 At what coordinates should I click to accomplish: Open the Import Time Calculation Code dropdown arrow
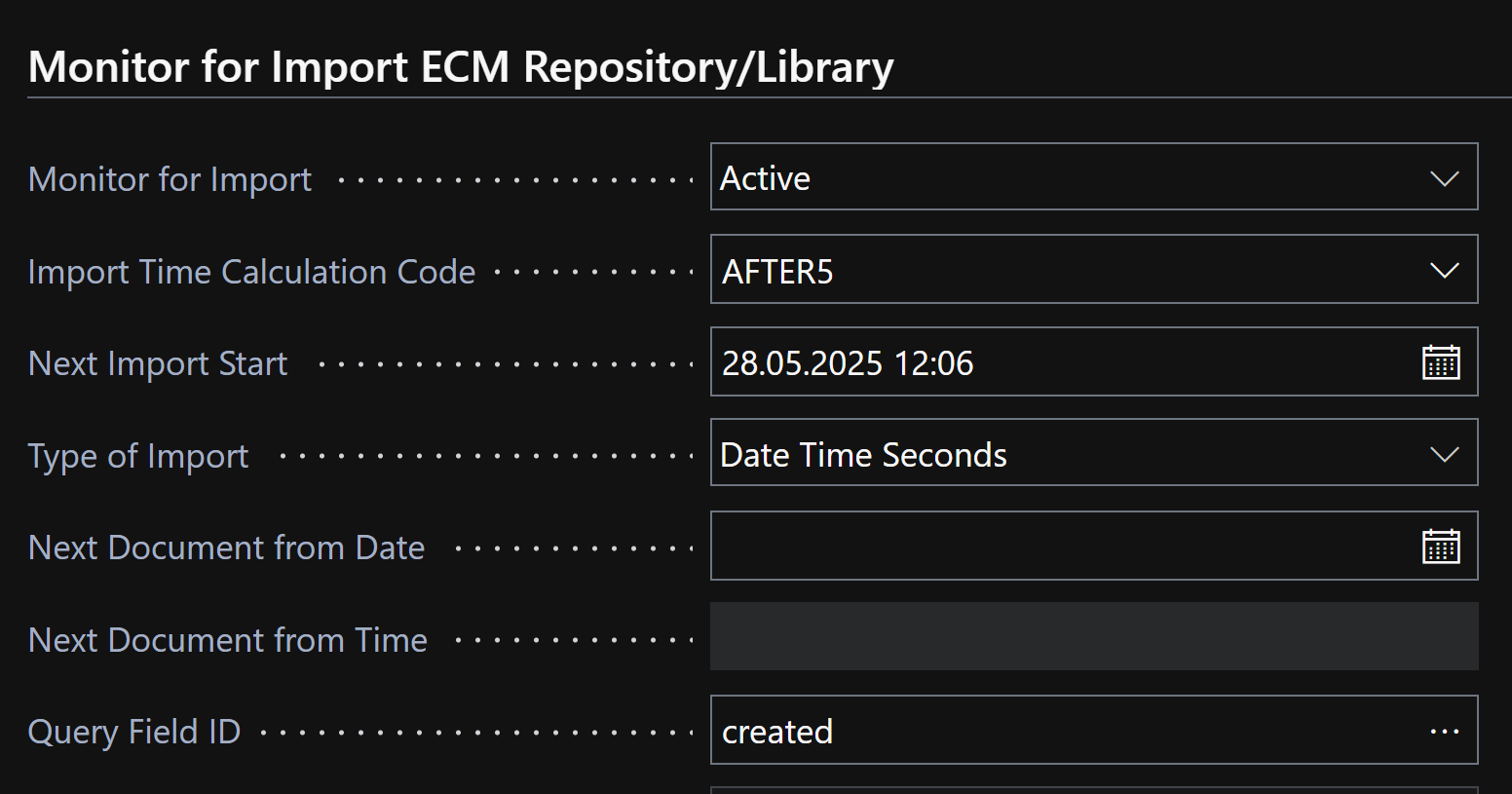tap(1444, 270)
